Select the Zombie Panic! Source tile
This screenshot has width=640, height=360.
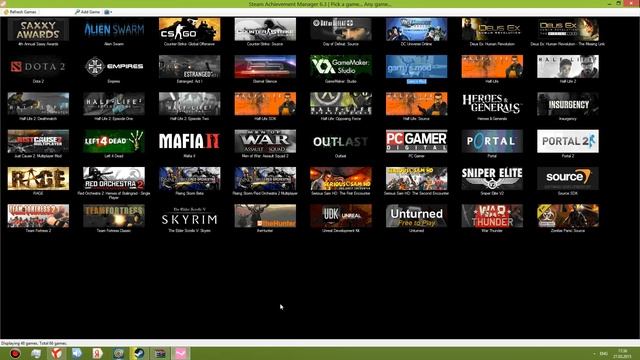coord(568,216)
